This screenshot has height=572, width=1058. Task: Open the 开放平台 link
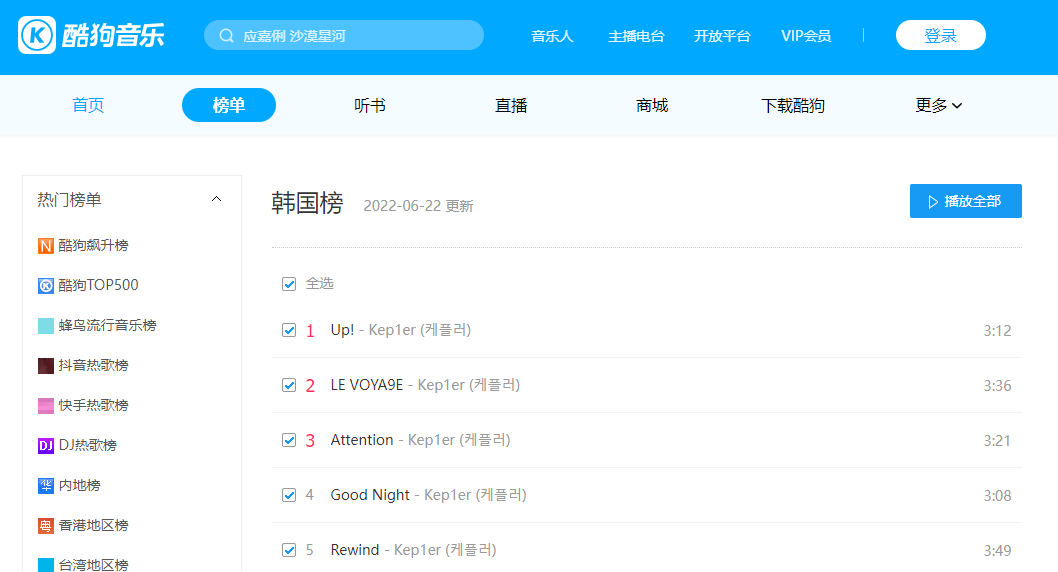(x=722, y=36)
